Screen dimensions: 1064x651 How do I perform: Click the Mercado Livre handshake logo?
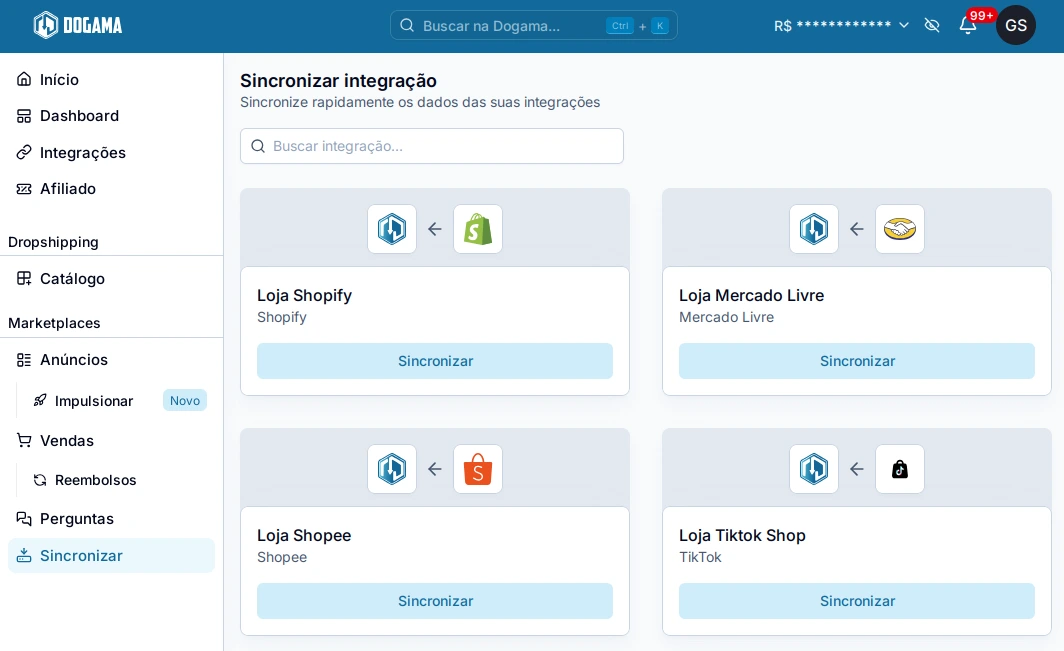point(900,229)
